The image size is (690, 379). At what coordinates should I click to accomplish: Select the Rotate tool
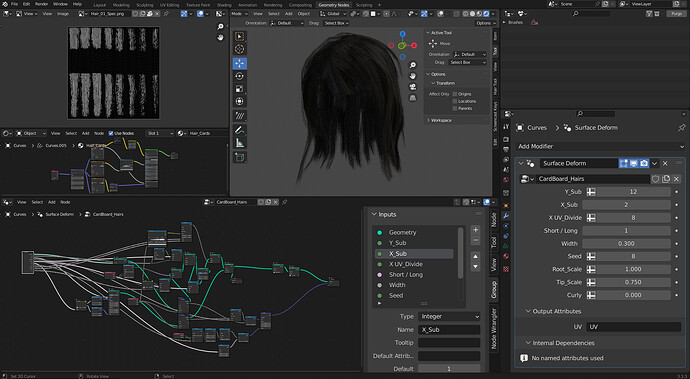click(x=239, y=76)
